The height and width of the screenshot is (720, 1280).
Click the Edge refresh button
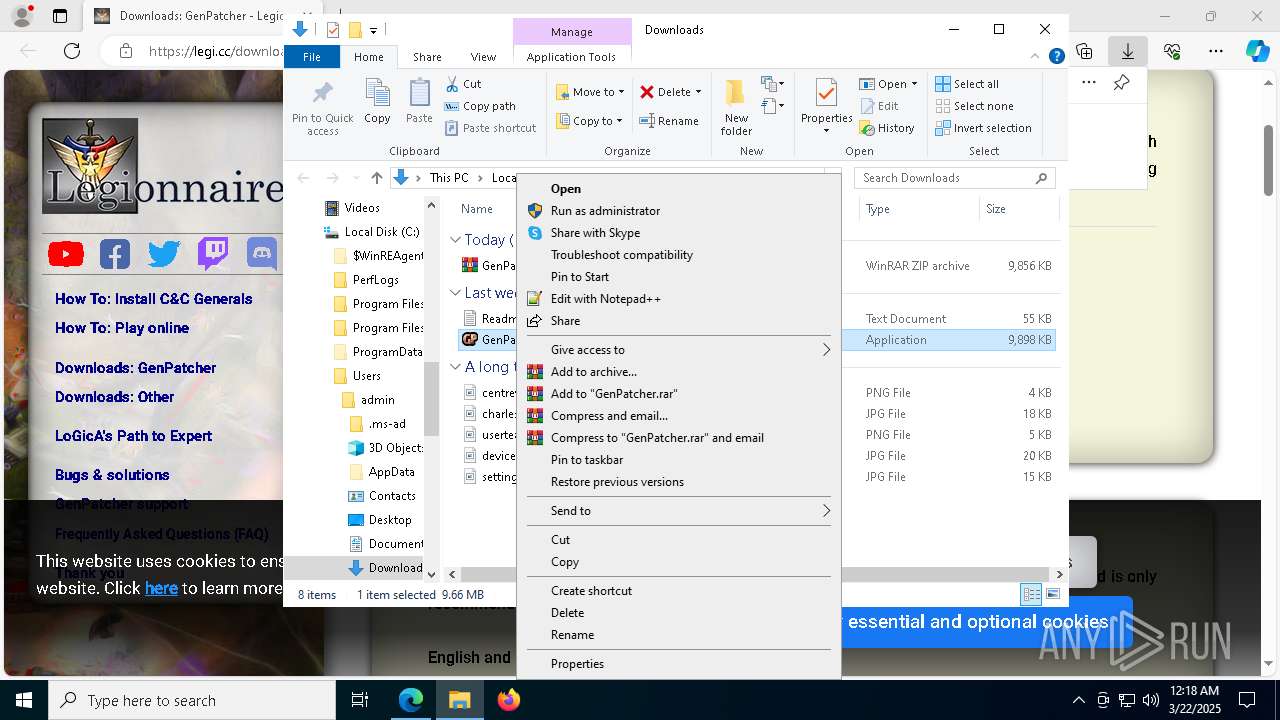(72, 51)
